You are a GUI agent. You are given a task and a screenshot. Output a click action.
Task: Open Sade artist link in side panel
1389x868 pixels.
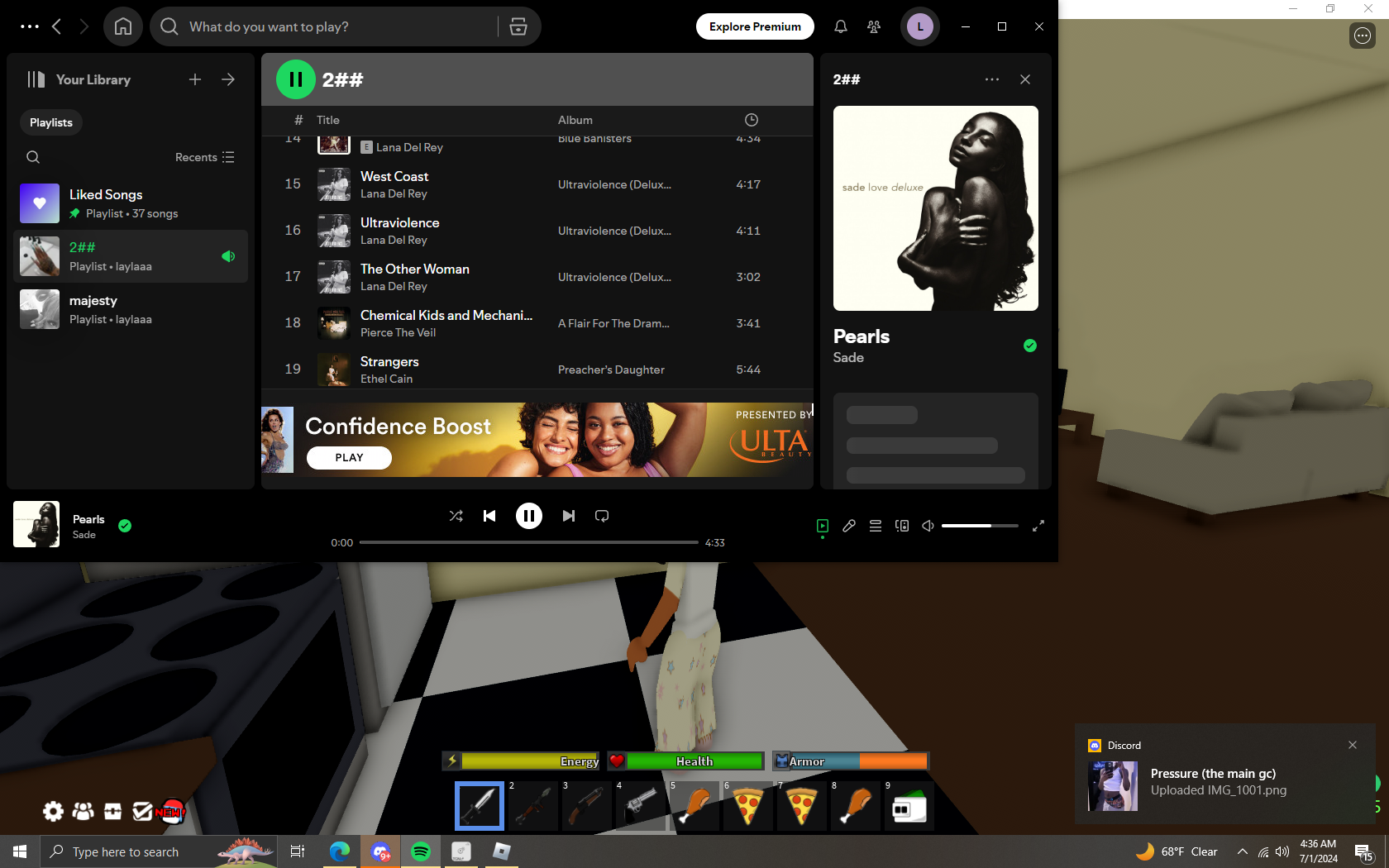point(848,357)
